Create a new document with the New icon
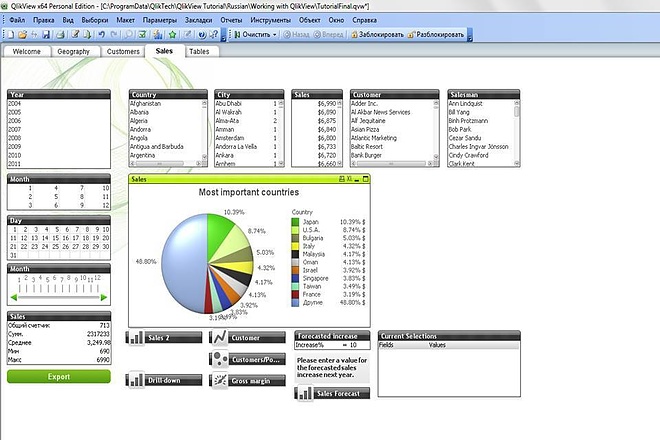The image size is (660, 440). [x=11, y=35]
